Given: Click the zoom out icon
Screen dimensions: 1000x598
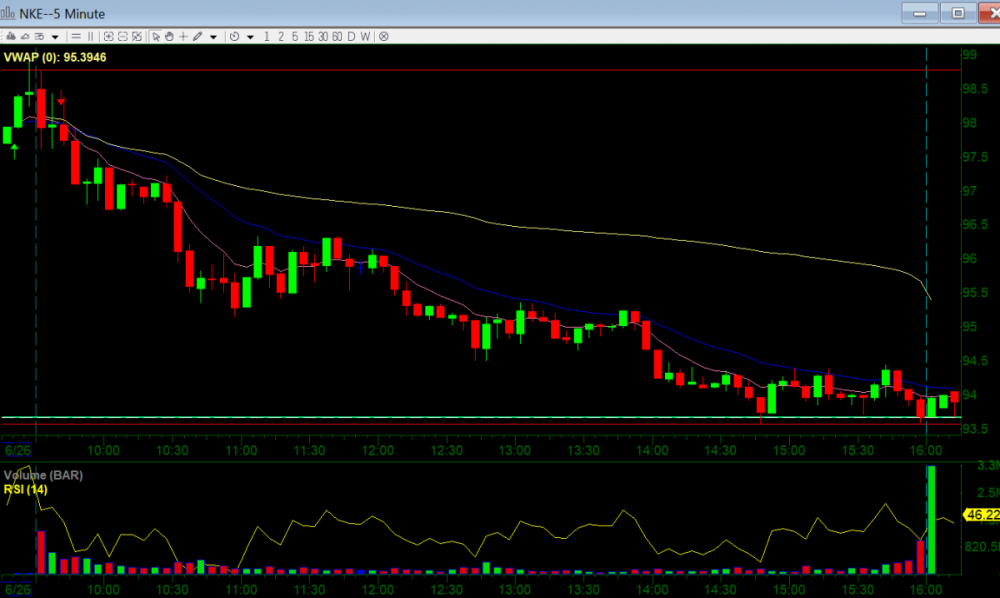Looking at the screenshot, I should [122, 36].
